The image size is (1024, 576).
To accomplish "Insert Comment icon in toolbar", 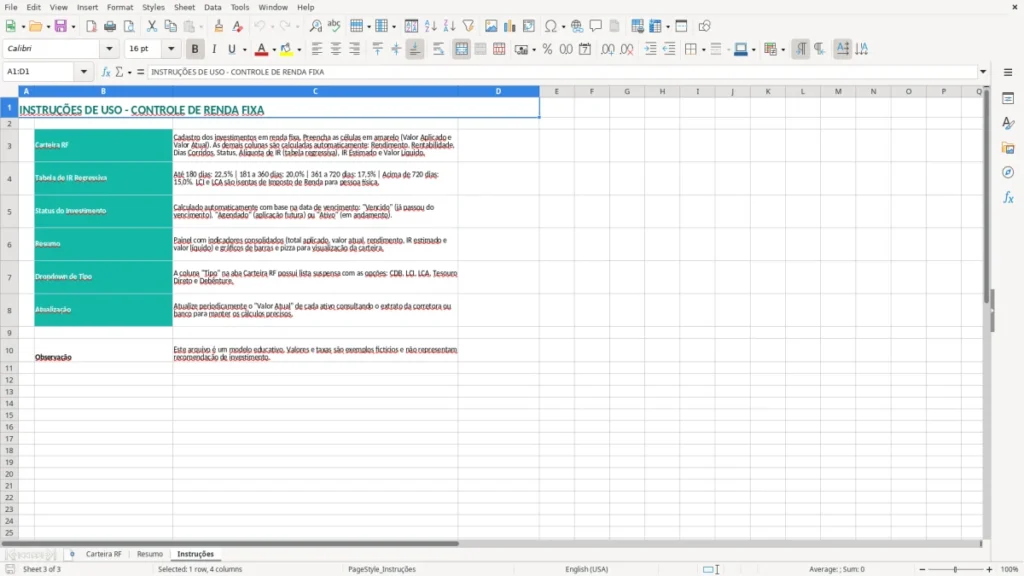I will click(596, 26).
